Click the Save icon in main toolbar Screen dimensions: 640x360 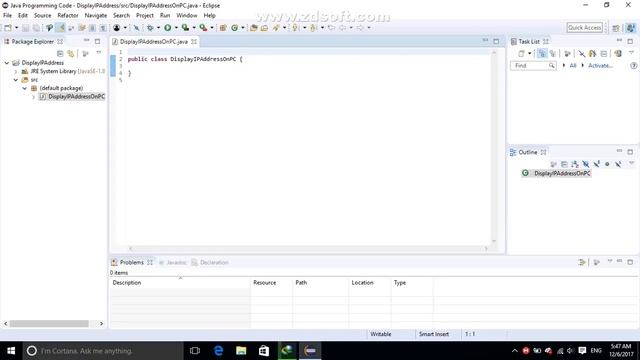point(25,28)
